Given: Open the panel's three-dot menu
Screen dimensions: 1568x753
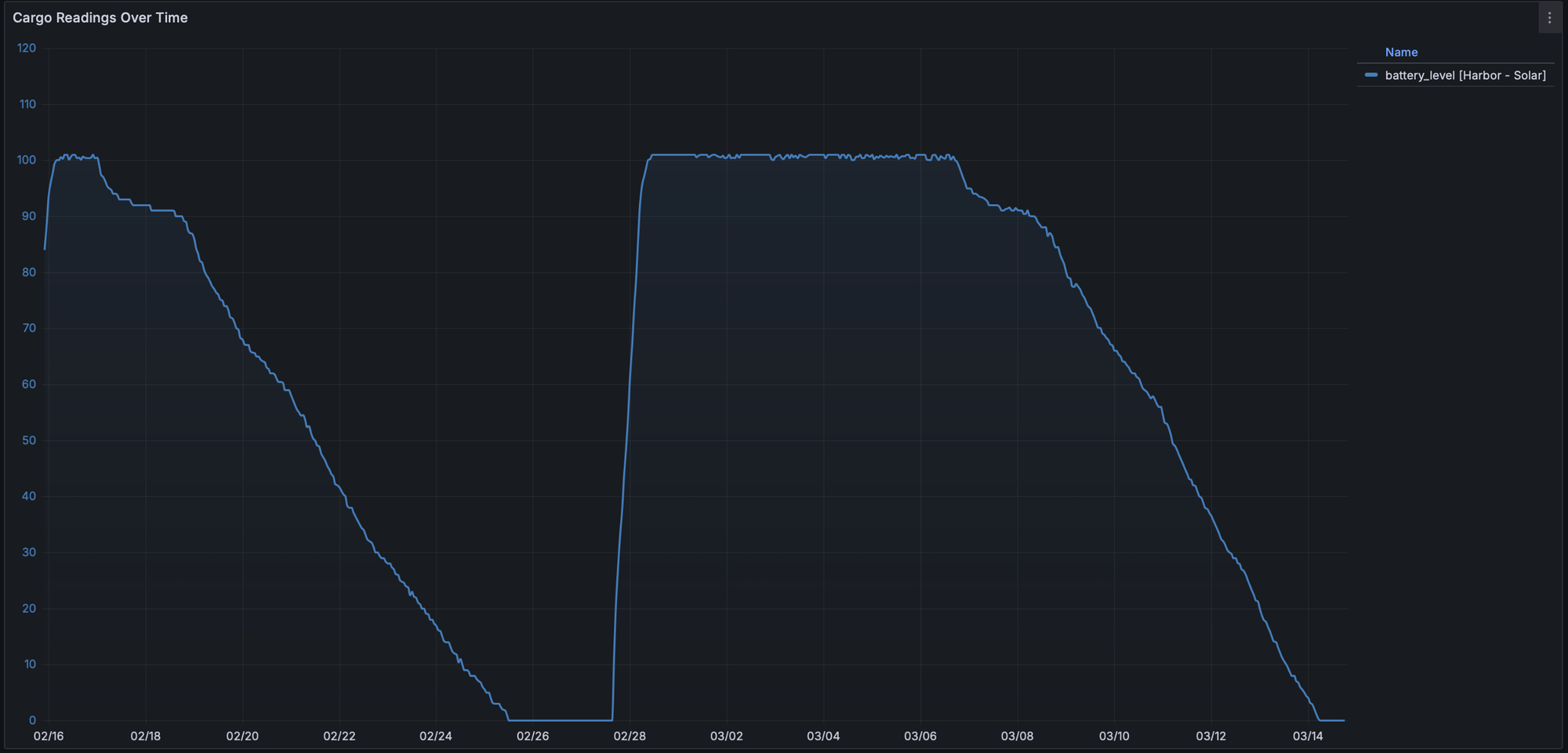Looking at the screenshot, I should [1549, 18].
